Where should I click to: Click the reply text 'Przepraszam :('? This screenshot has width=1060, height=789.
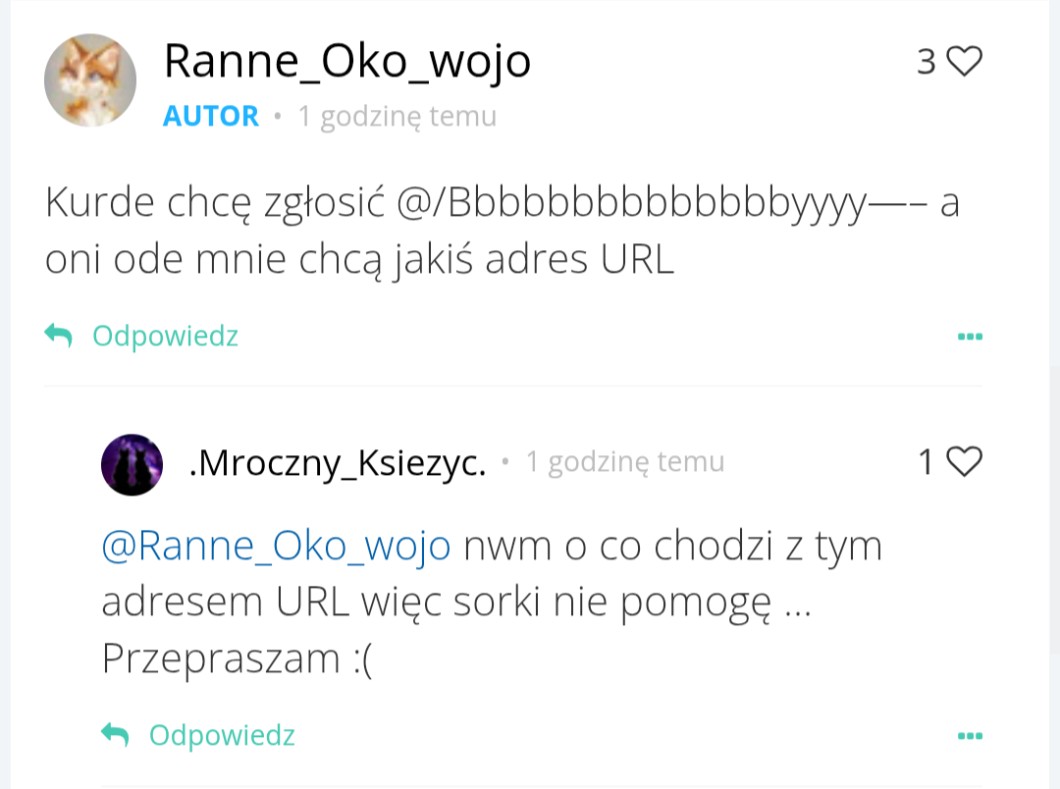point(237,660)
